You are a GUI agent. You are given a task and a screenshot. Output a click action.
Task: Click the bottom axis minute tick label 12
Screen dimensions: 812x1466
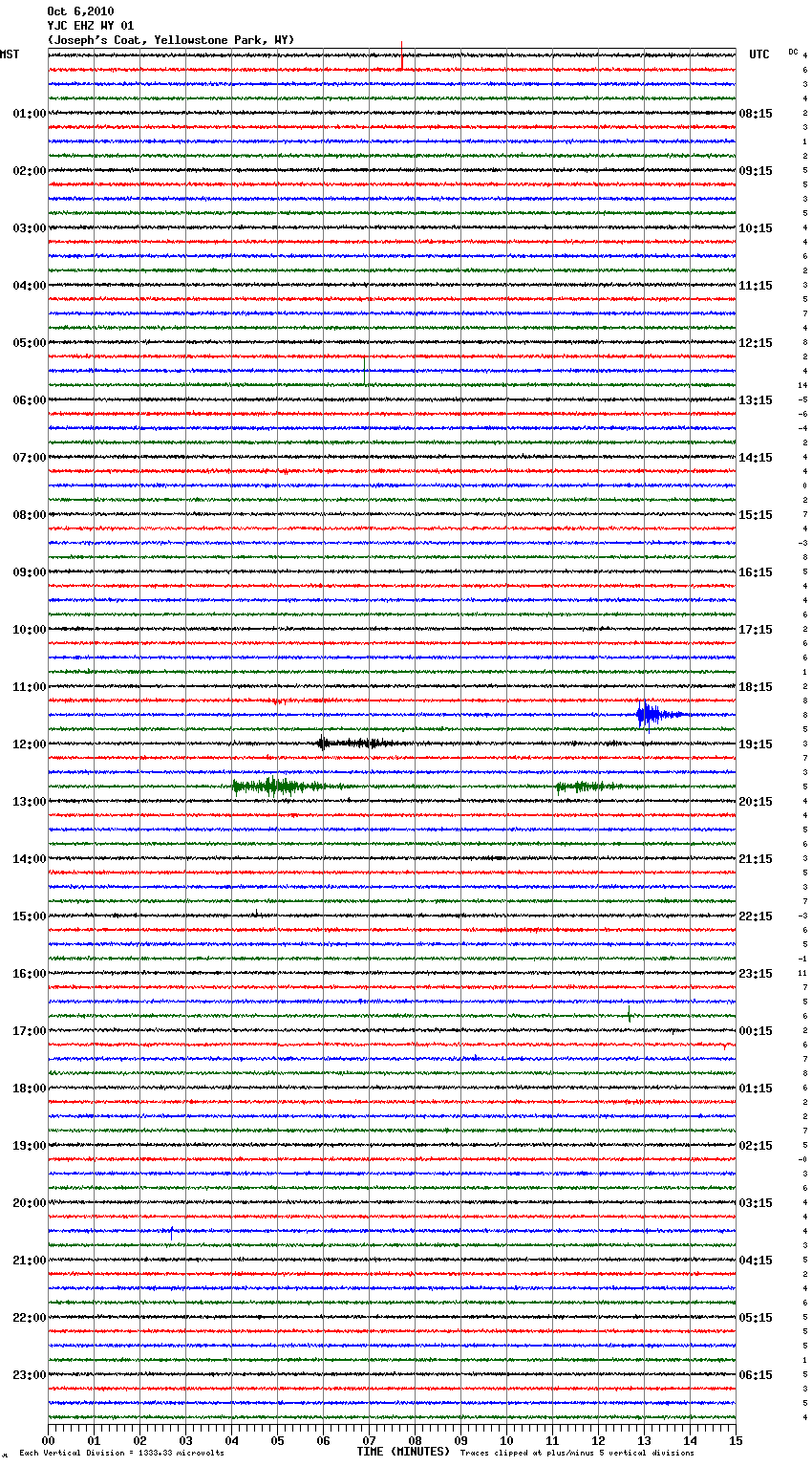coord(598,1441)
